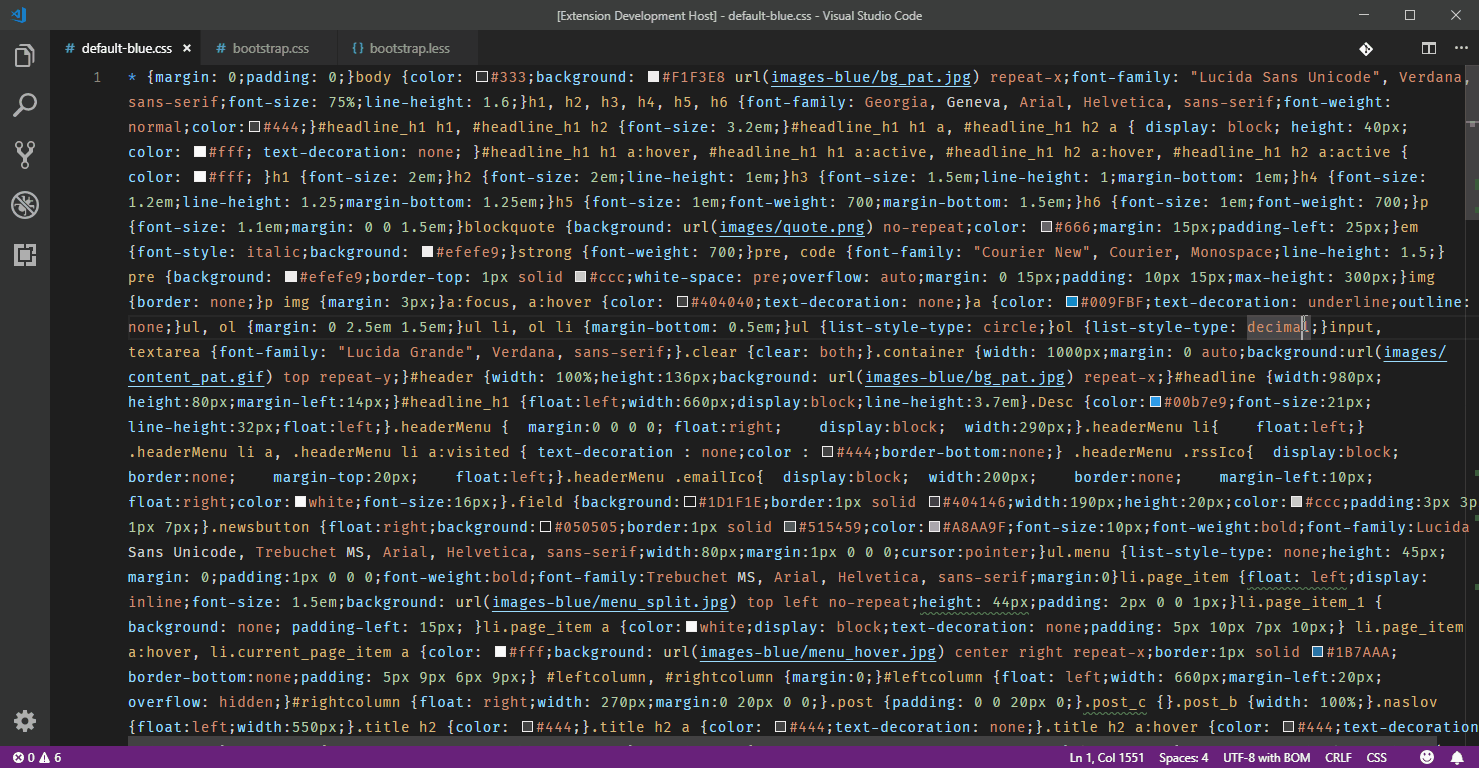1479x768 pixels.
Task: Click the #1D1F1E color swatch
Action: point(690,502)
